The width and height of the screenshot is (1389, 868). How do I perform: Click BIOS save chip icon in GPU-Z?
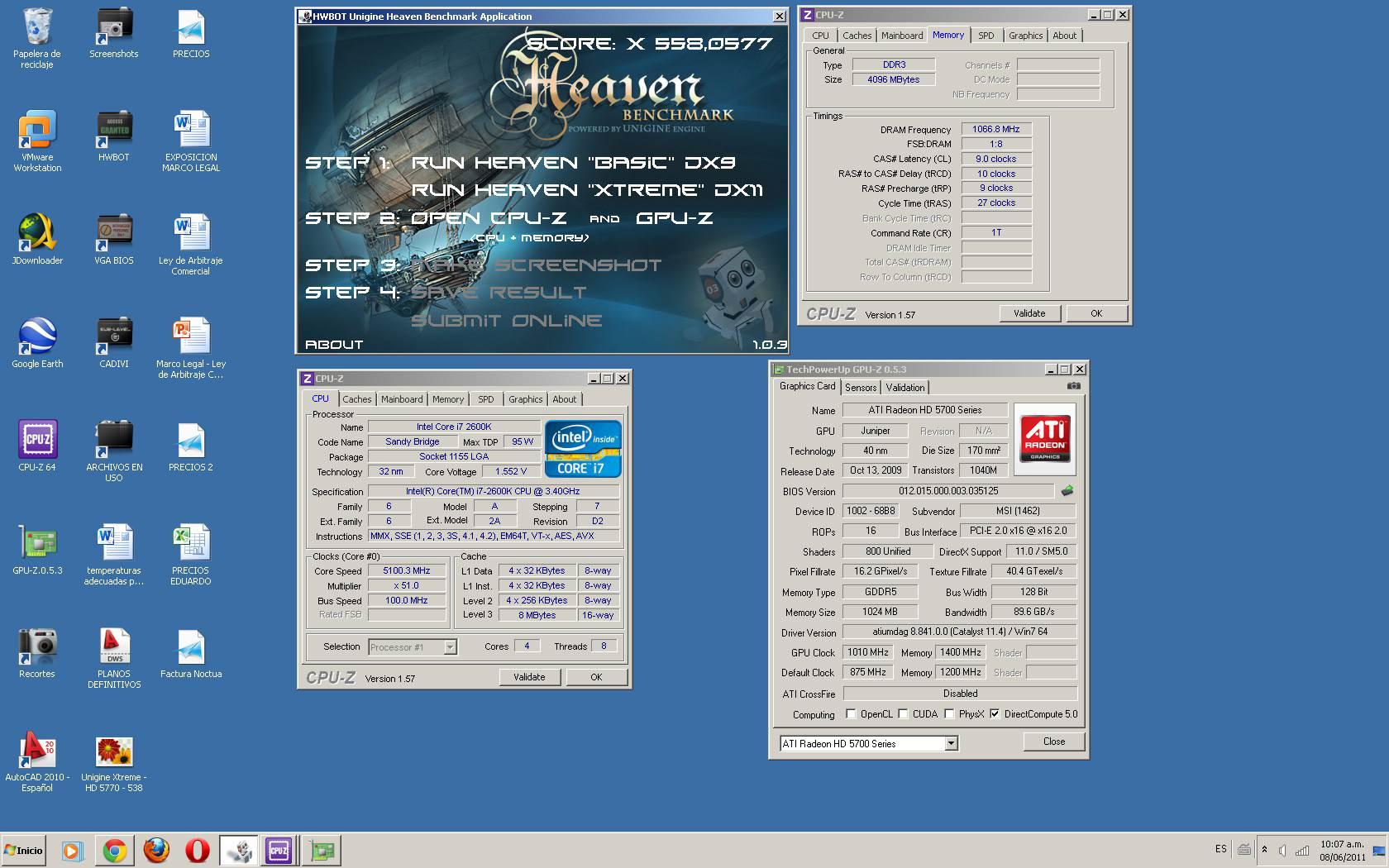tap(1067, 491)
